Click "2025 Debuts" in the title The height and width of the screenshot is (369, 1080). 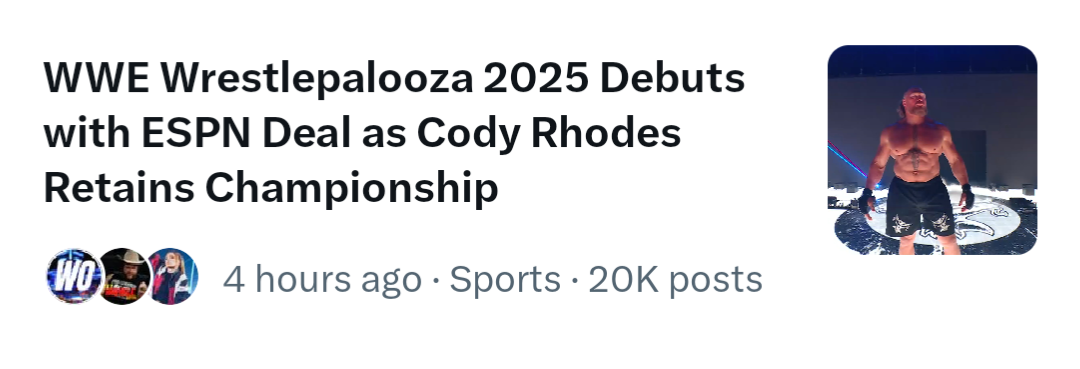coord(614,78)
